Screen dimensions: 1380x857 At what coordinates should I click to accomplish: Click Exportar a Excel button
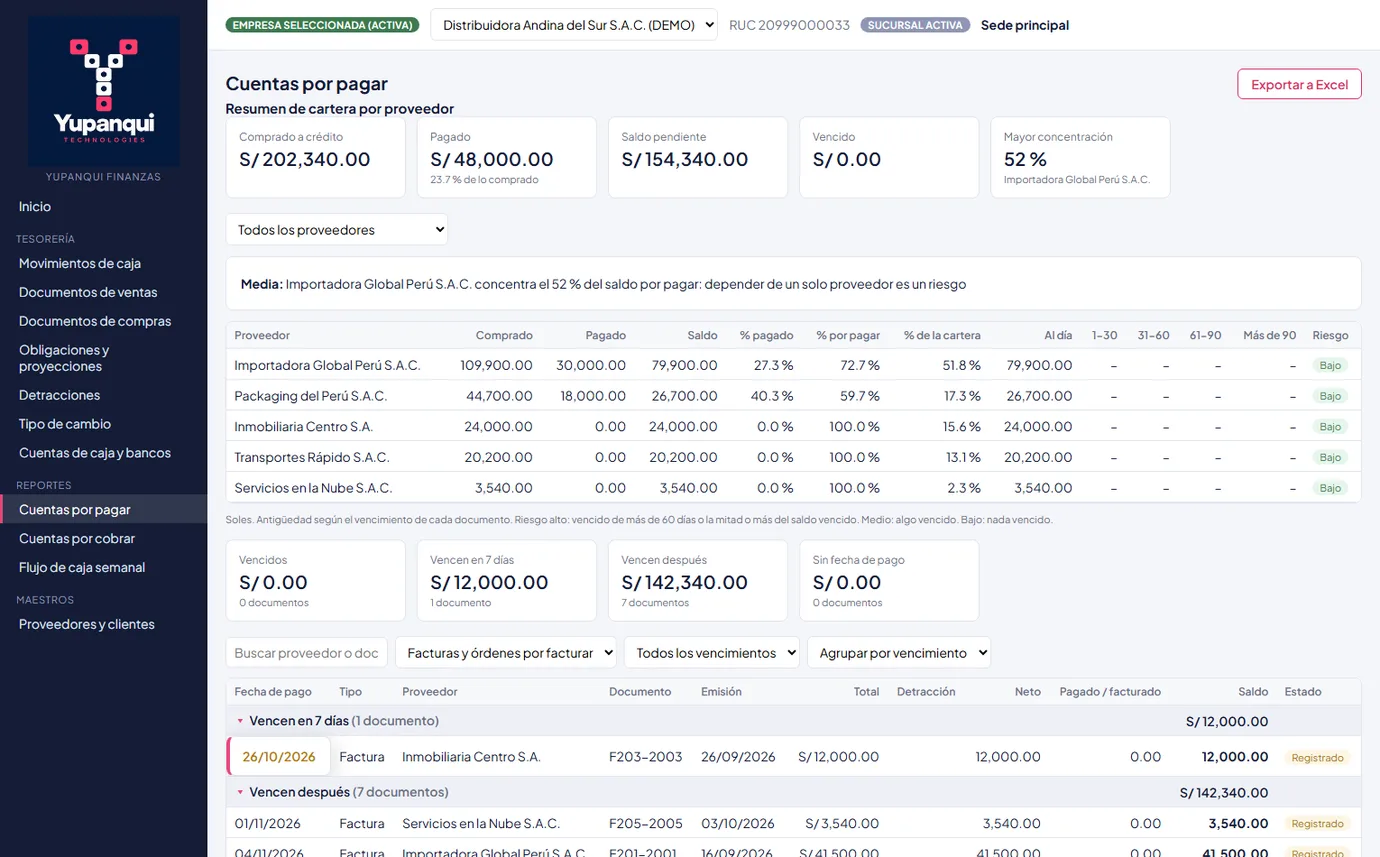[x=1299, y=84]
